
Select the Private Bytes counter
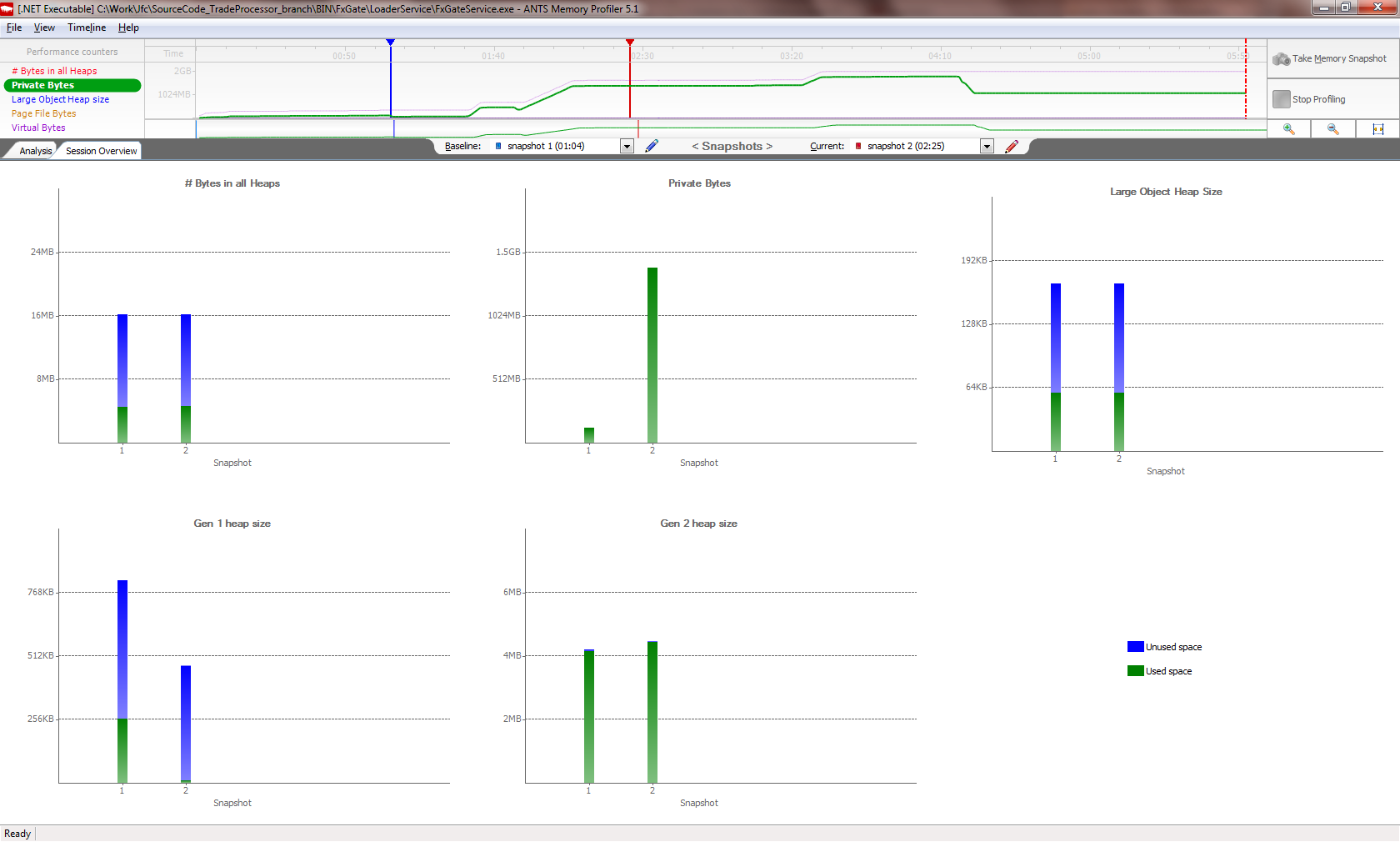(72, 85)
